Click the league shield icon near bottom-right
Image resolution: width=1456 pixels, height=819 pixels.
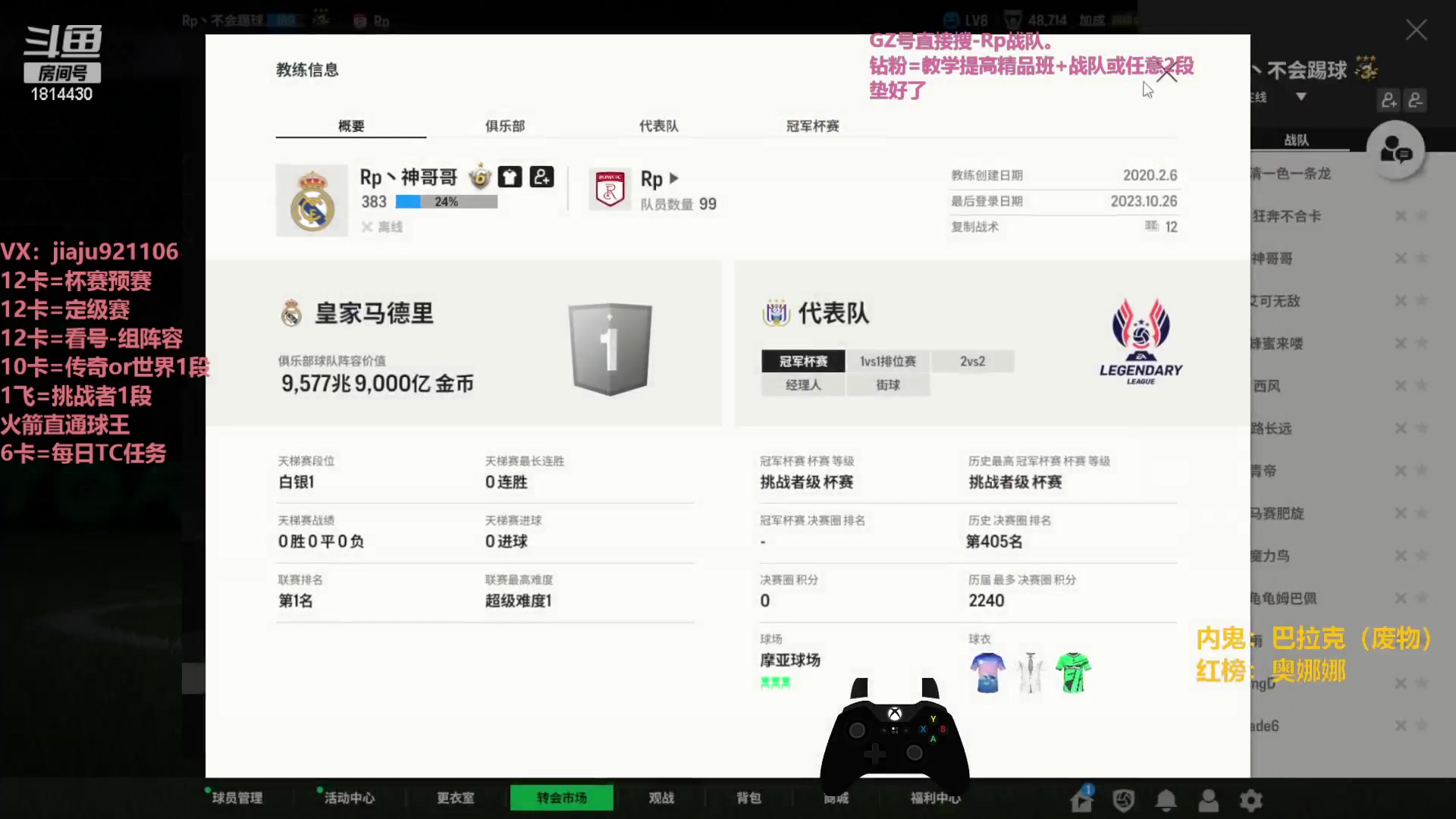pos(1124,799)
